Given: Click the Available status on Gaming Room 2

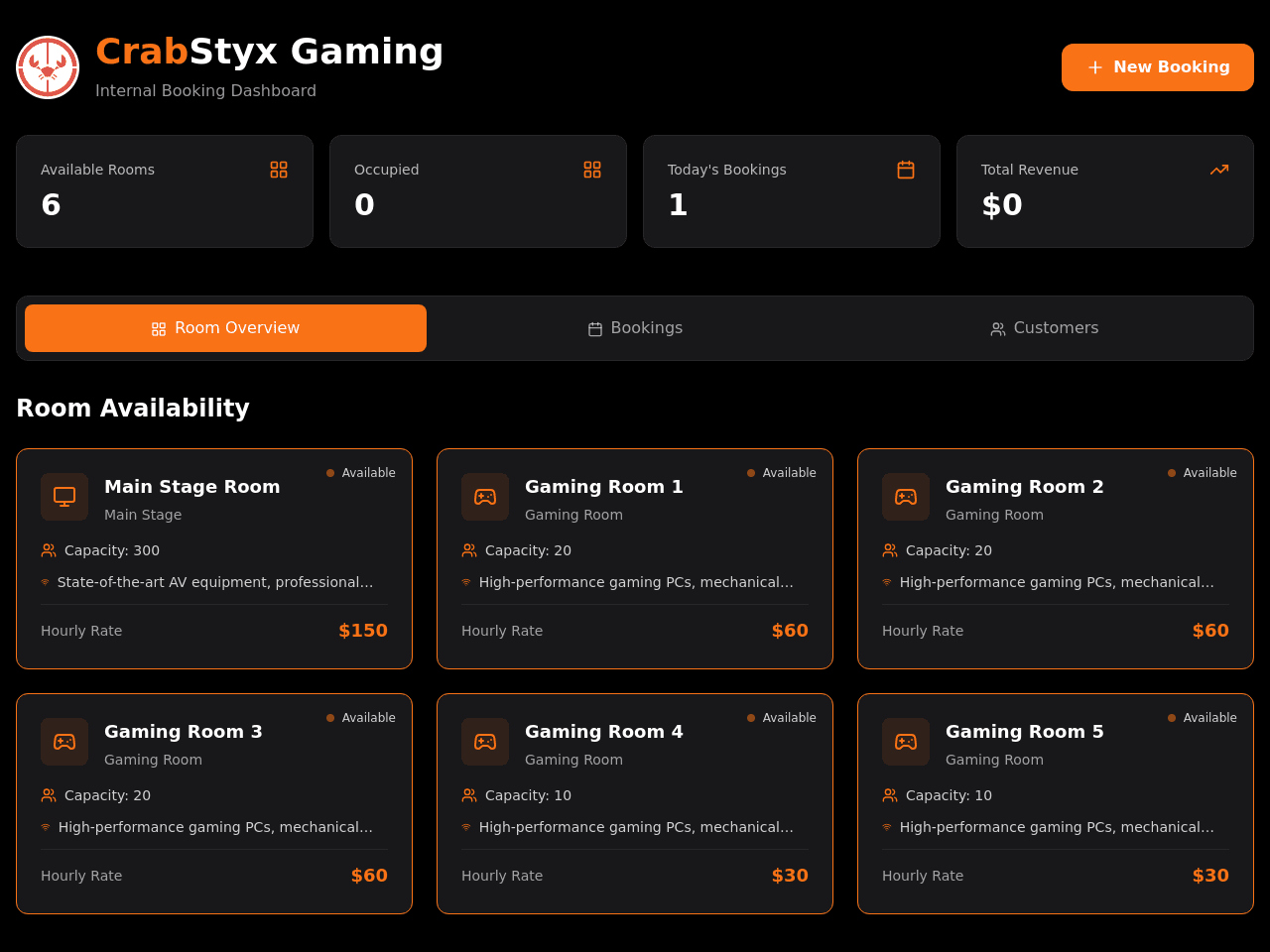Looking at the screenshot, I should (1203, 473).
